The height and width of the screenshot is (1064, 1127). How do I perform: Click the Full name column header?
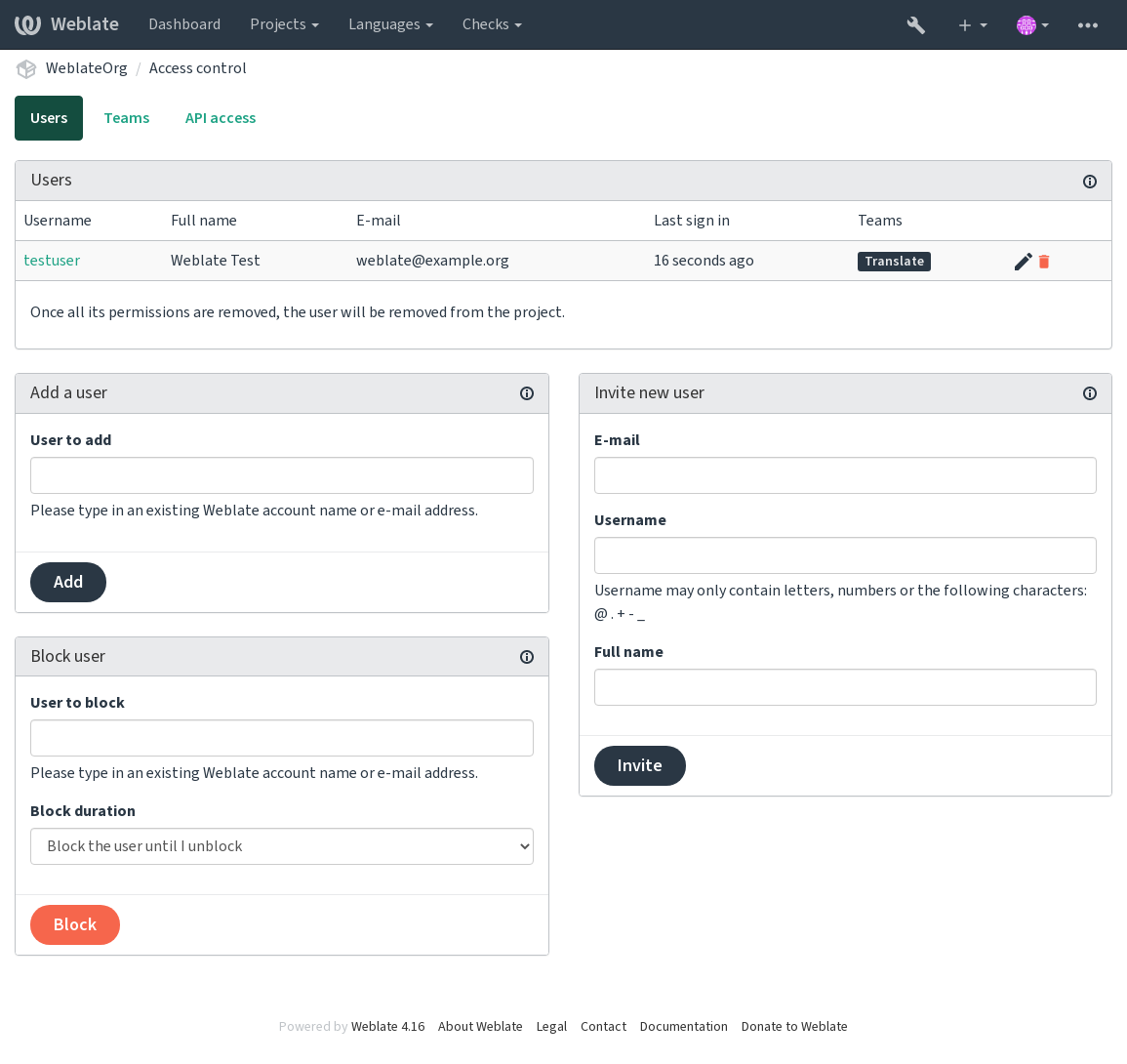(204, 221)
